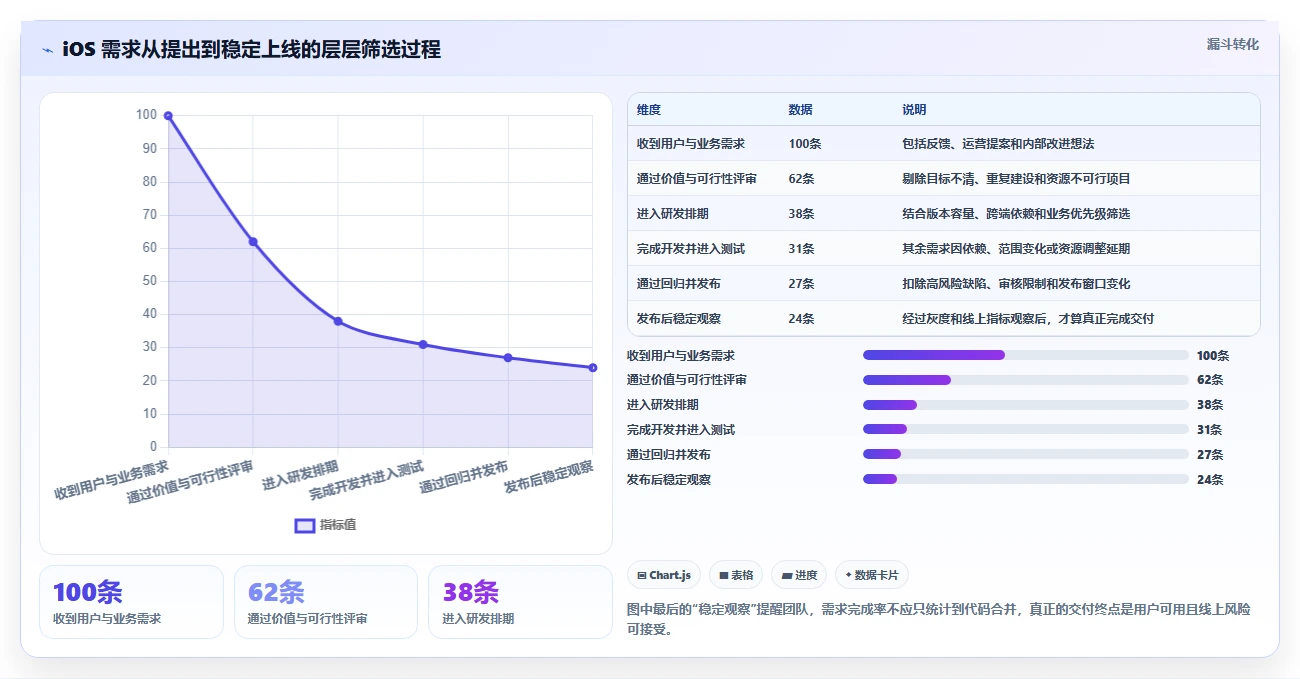Select the Chart.js tag

click(664, 575)
